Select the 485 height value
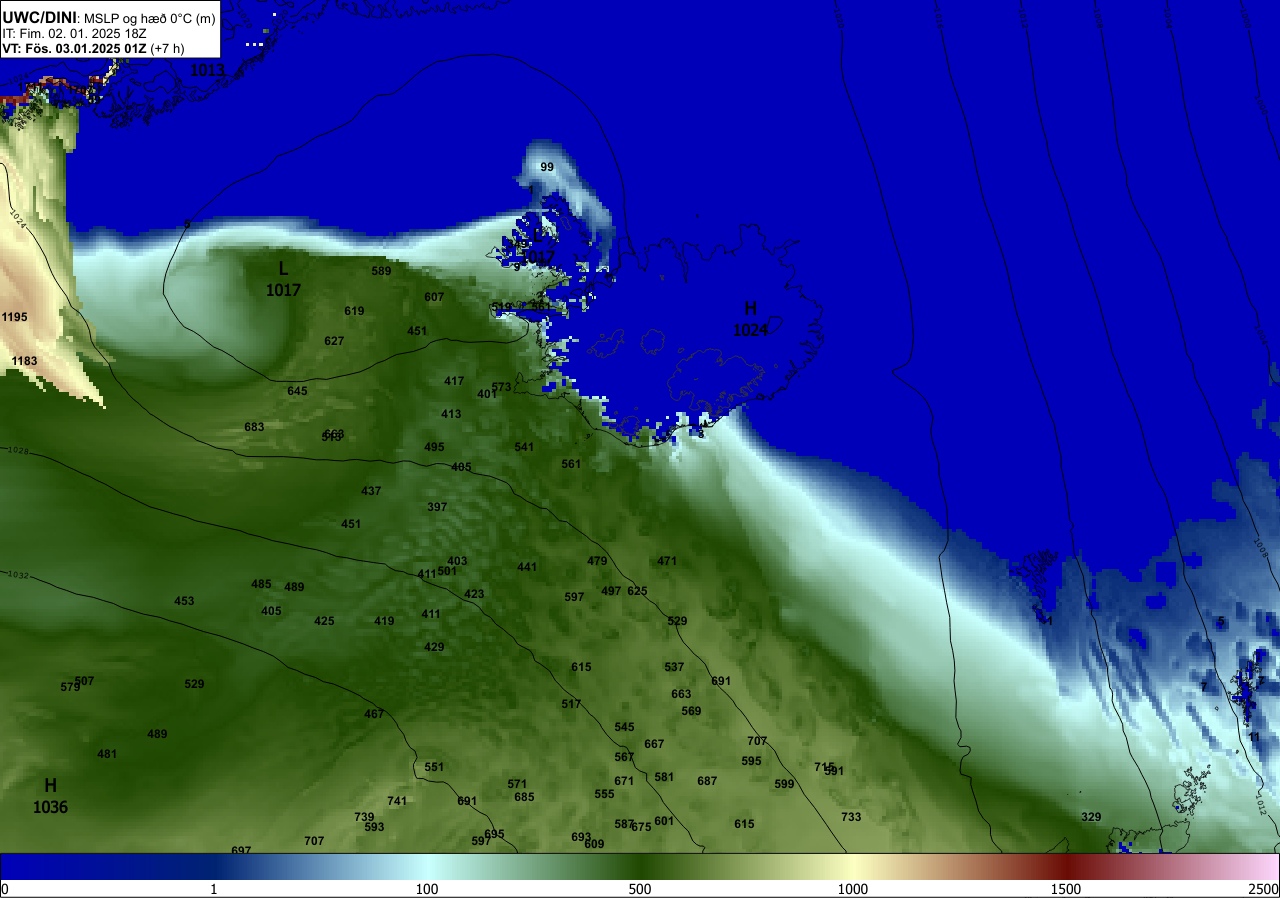The width and height of the screenshot is (1280, 898). click(261, 584)
